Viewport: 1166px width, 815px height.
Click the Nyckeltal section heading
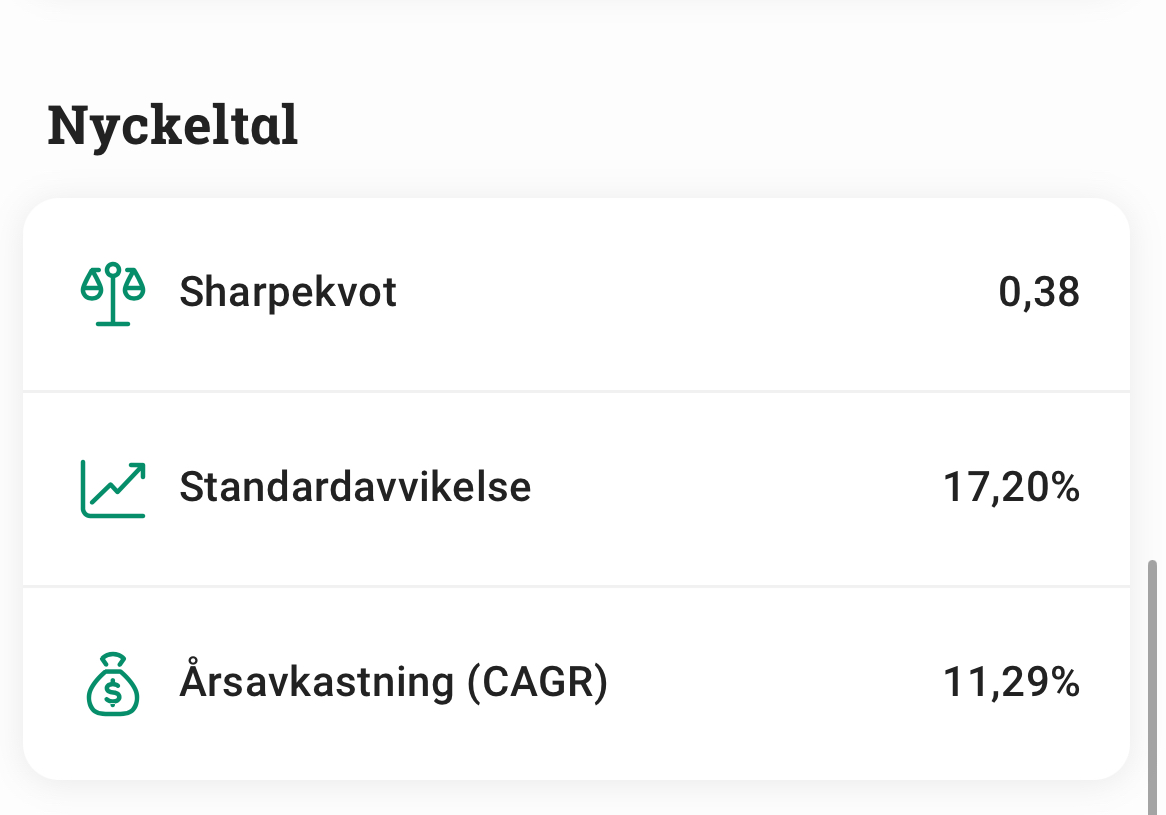pos(173,126)
